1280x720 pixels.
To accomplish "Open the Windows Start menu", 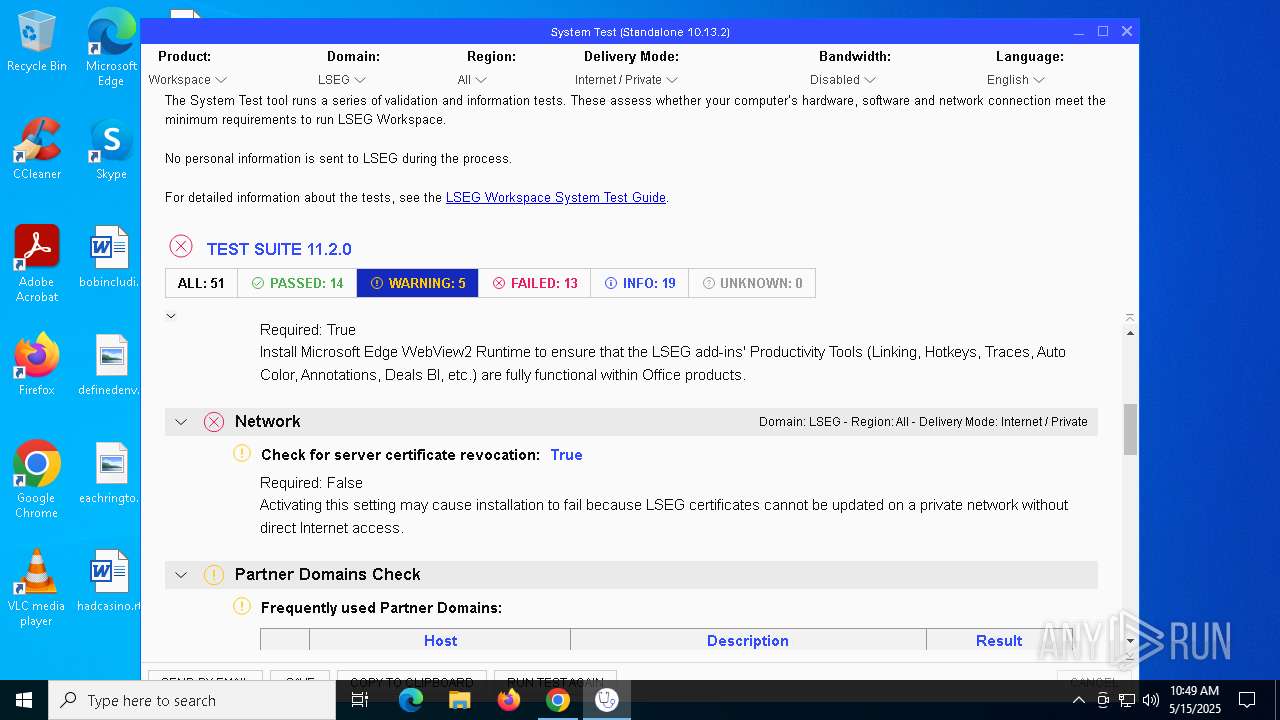I will click(x=24, y=700).
